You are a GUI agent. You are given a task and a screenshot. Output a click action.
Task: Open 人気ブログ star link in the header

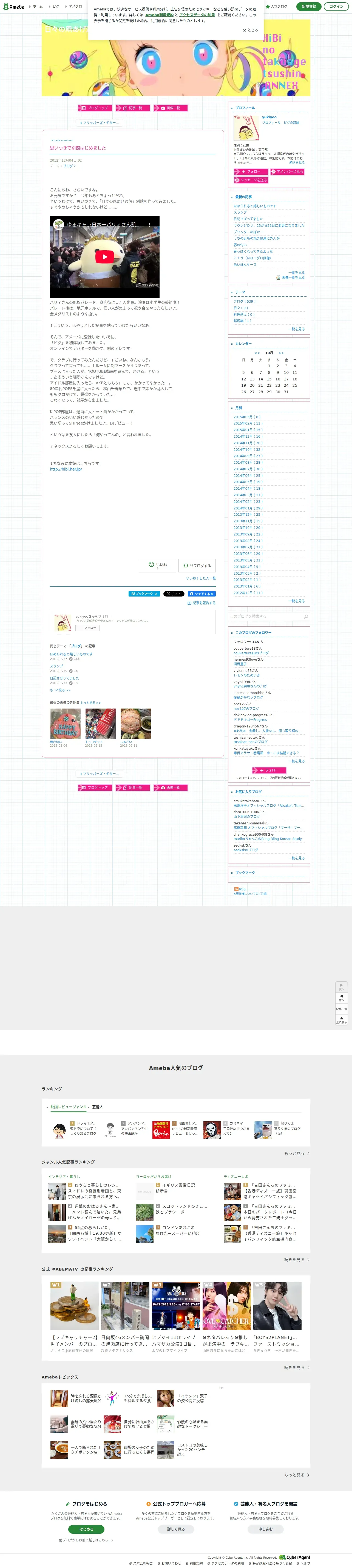277,6
